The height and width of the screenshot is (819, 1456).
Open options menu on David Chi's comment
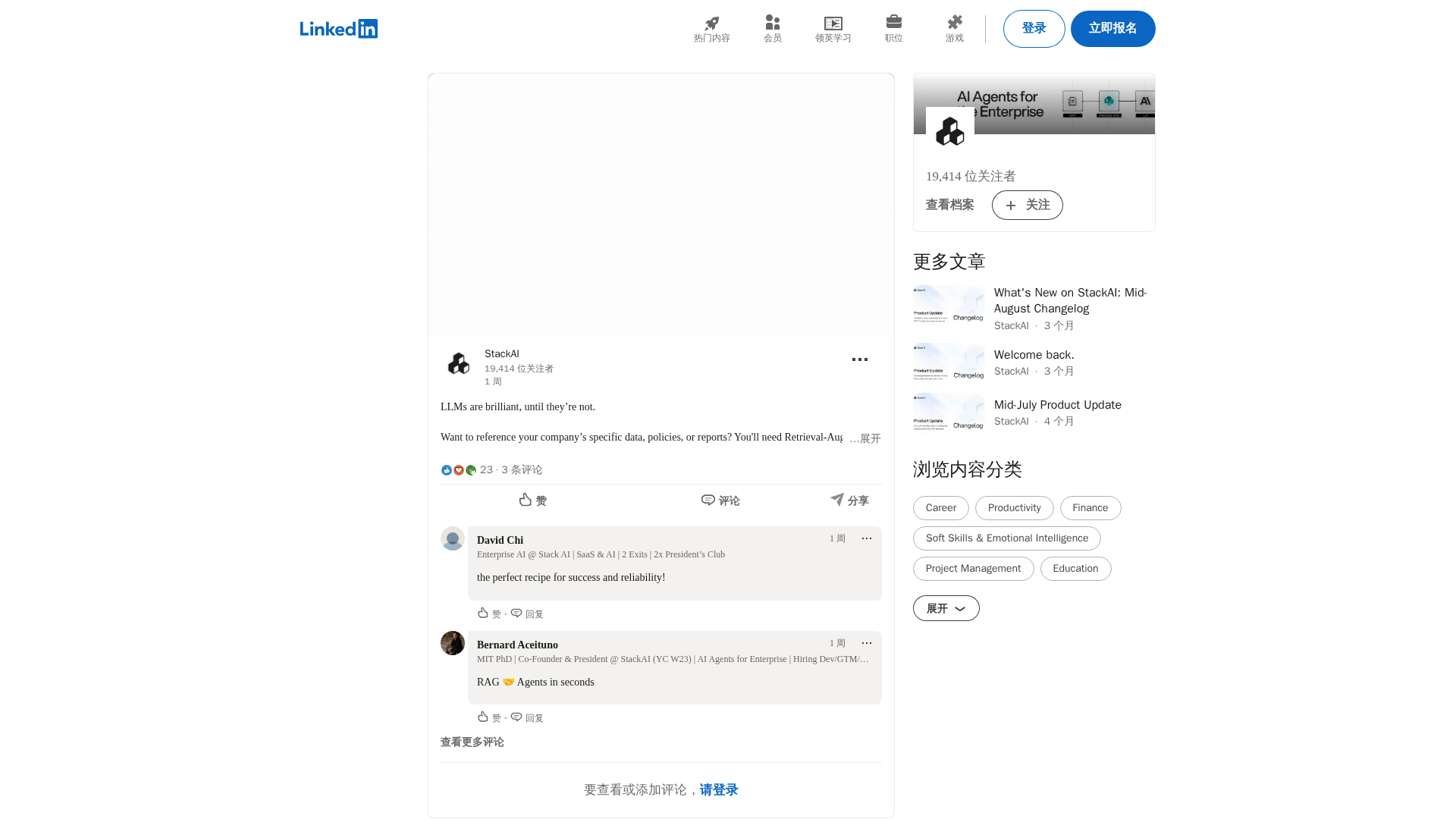coord(866,538)
